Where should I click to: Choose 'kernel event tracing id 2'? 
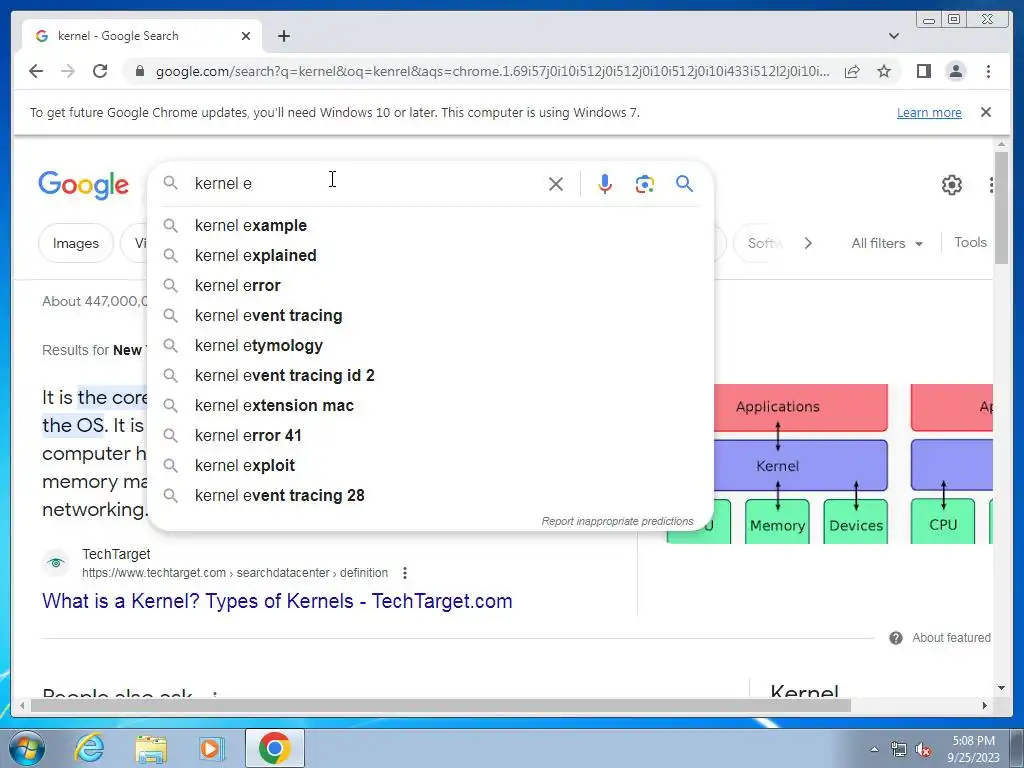[x=430, y=376]
